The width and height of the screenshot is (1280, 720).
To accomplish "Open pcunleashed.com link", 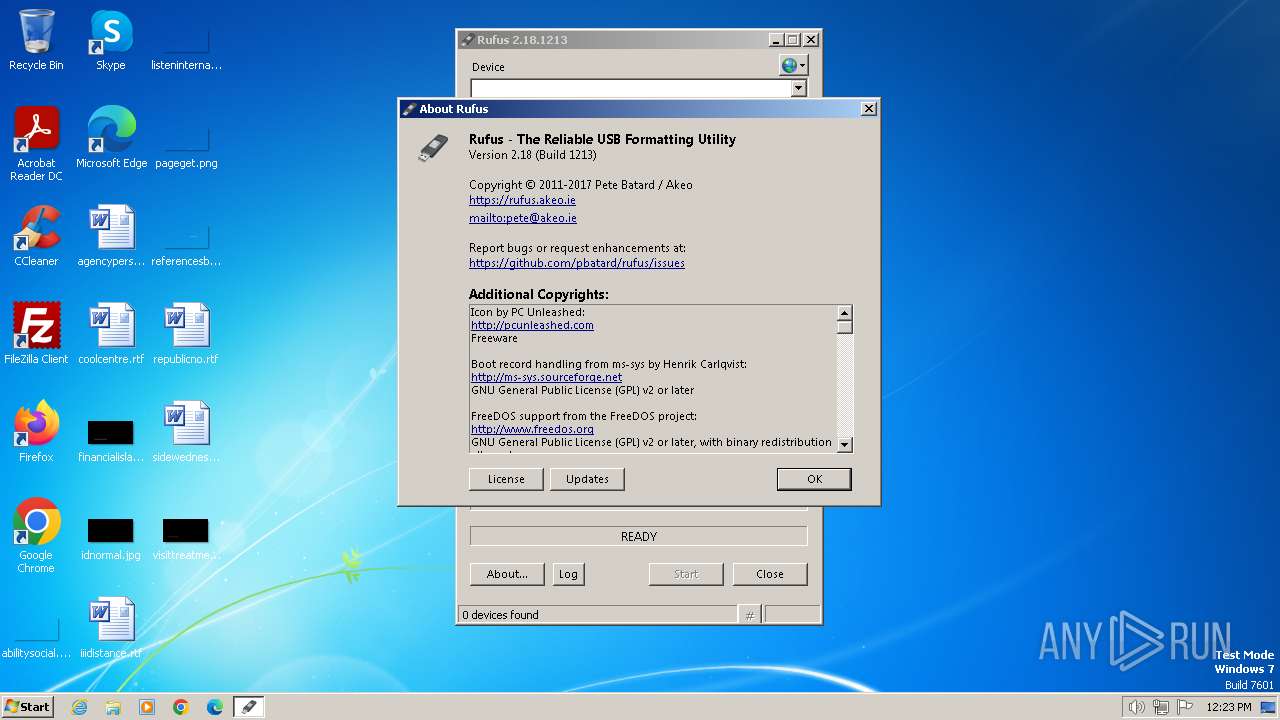I will [532, 325].
